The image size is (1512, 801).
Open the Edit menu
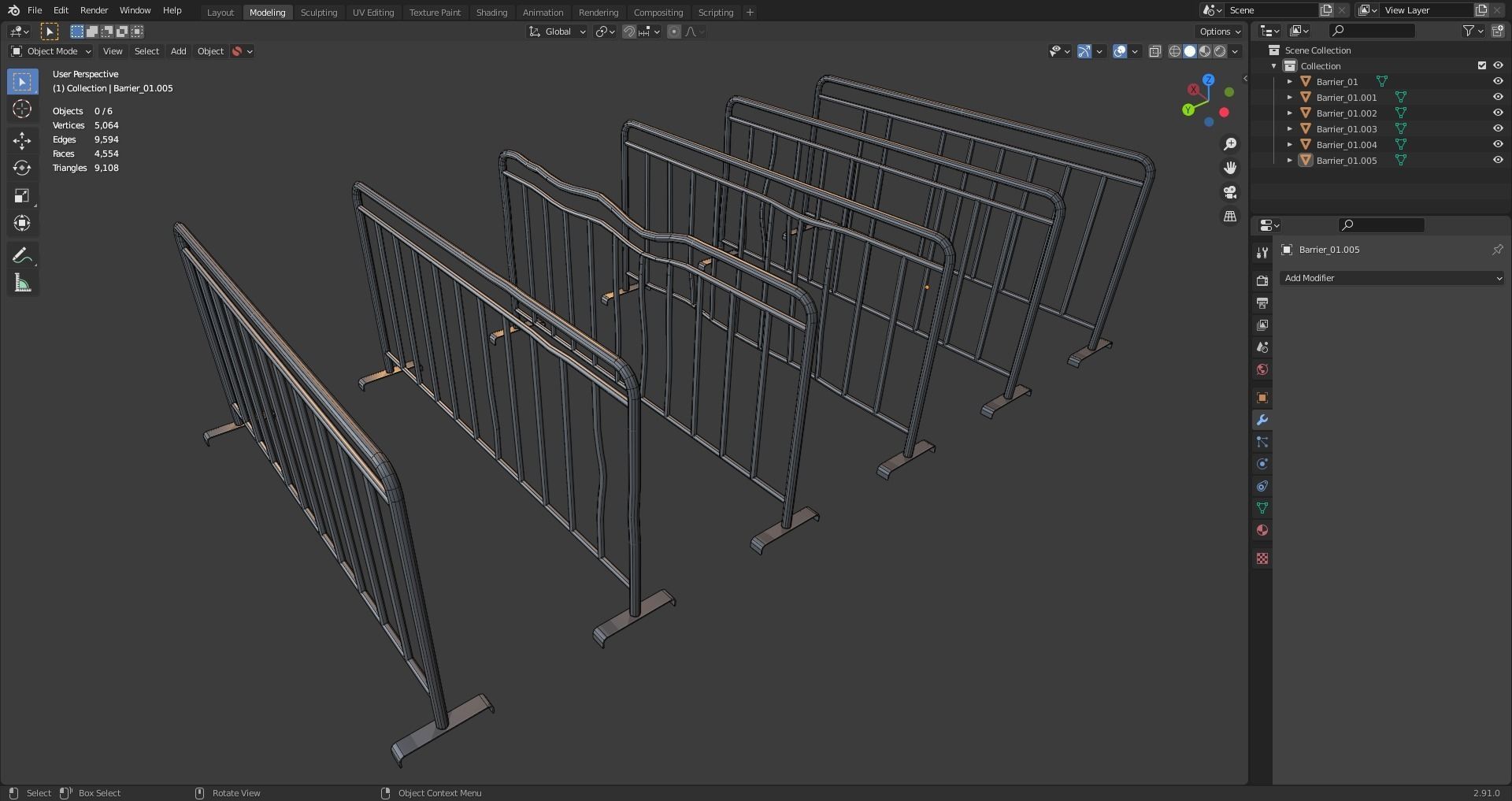[61, 10]
